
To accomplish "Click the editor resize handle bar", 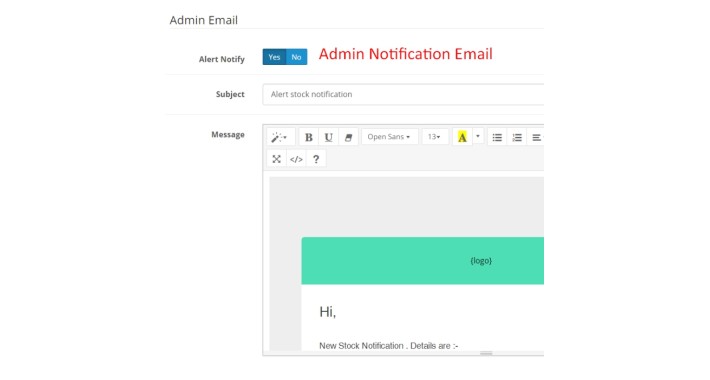I will click(x=486, y=353).
